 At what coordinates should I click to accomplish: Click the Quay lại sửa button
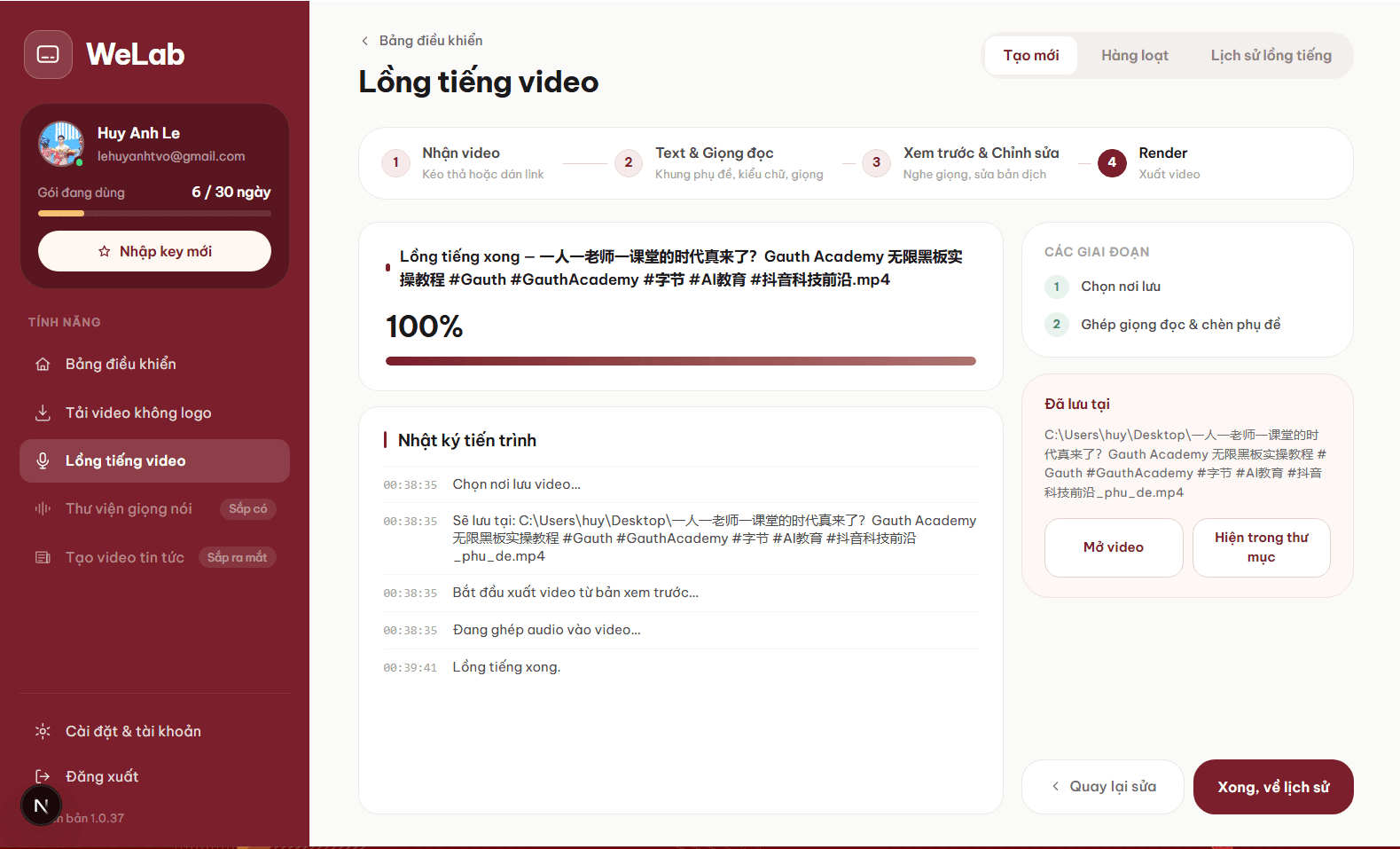click(x=1103, y=787)
